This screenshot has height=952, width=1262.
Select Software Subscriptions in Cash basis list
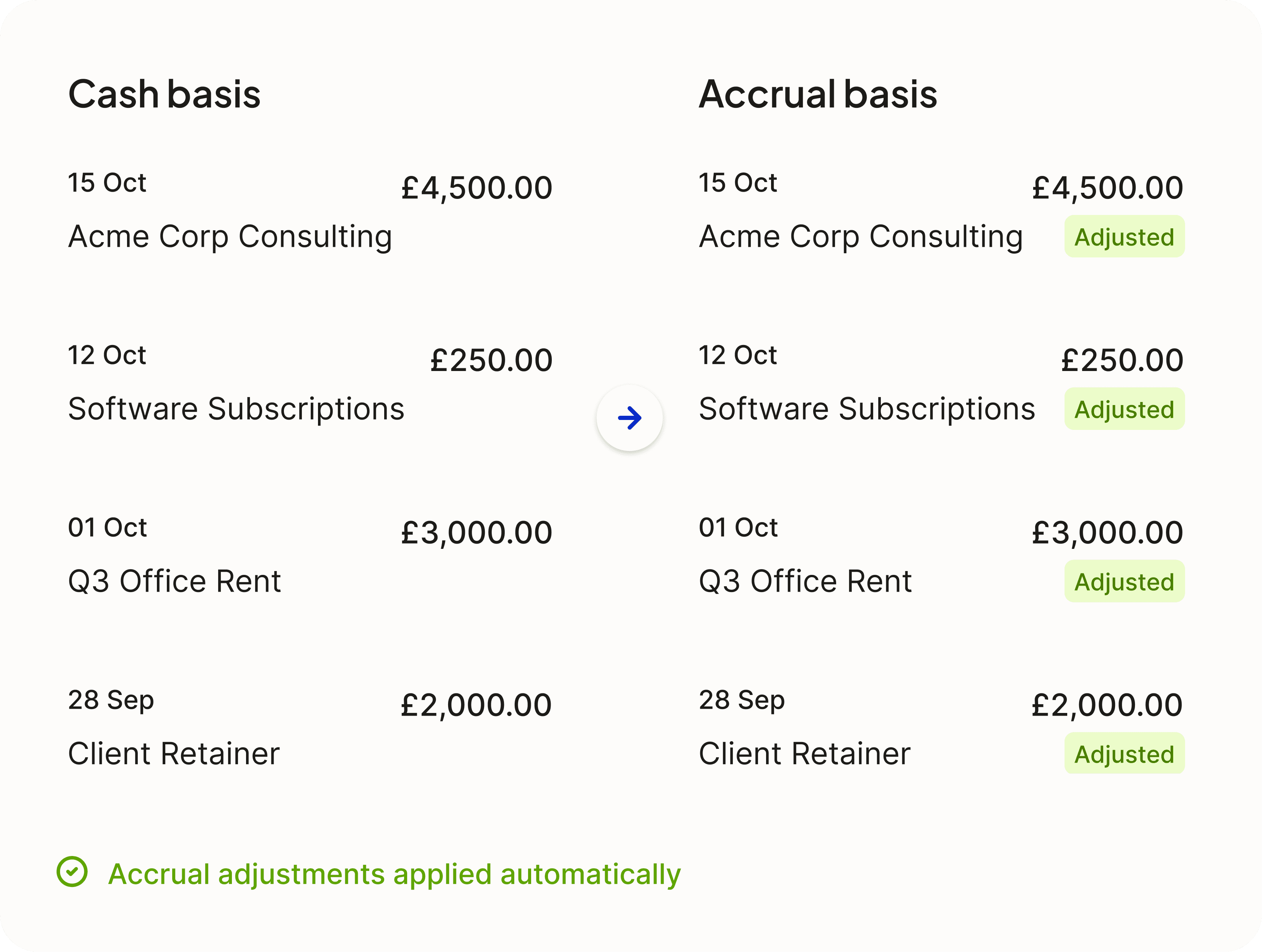coord(236,408)
